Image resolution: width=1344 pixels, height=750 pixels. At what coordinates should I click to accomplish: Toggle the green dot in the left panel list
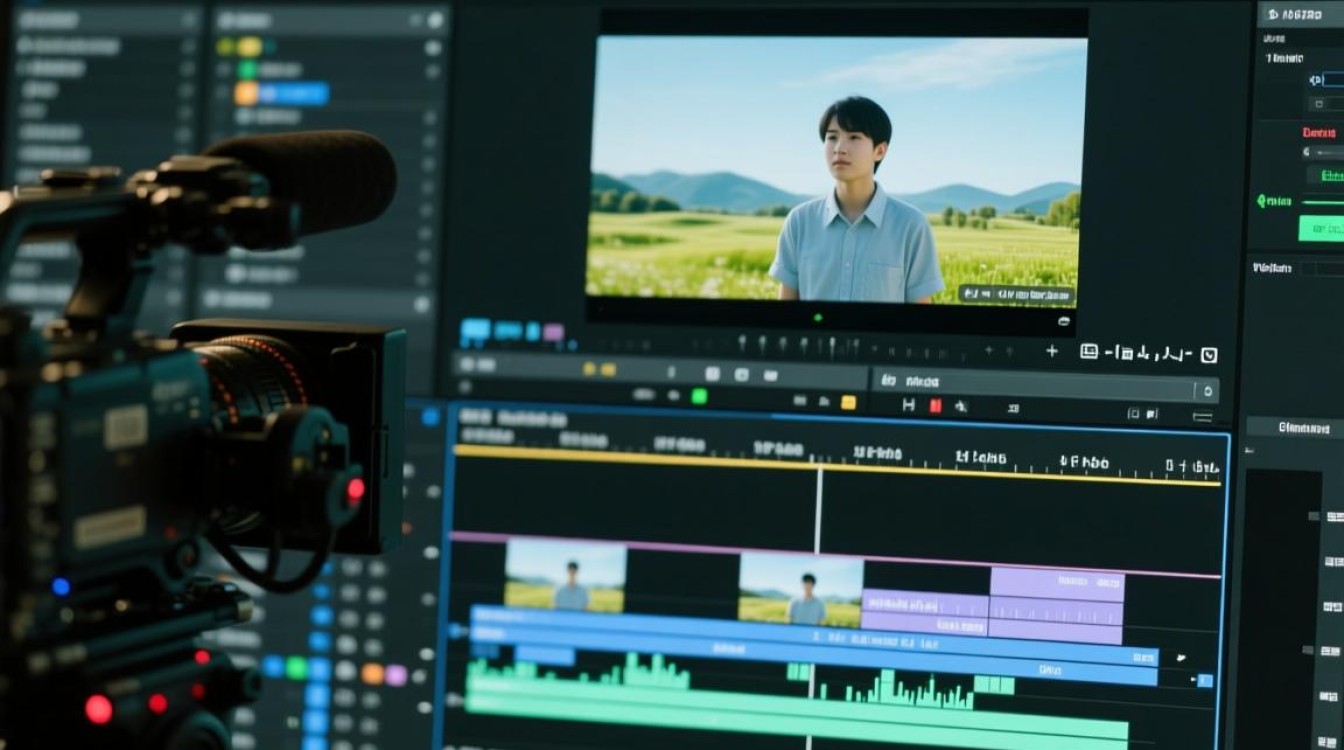coord(246,69)
